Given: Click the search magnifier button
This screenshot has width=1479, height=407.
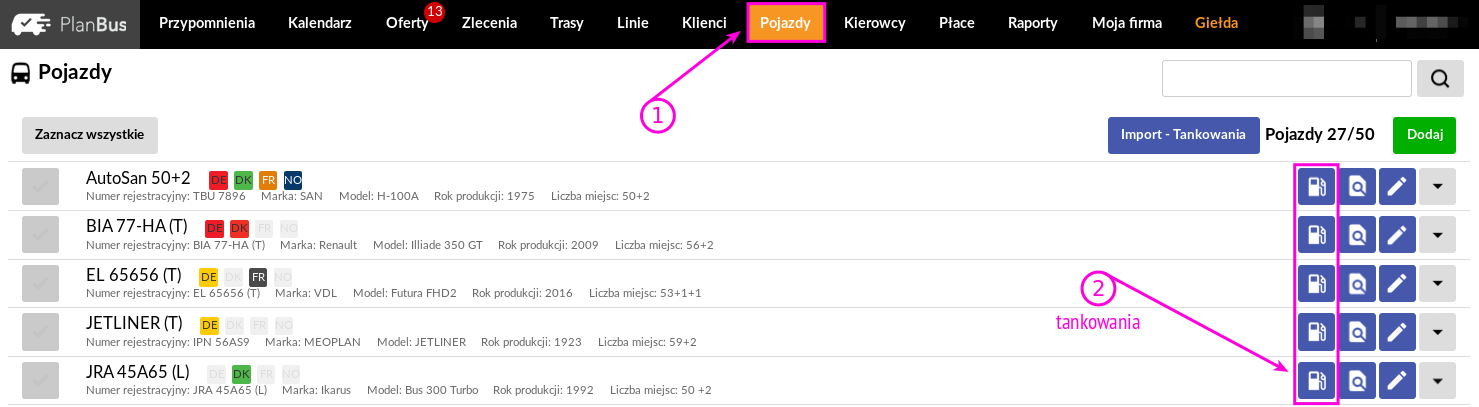Looking at the screenshot, I should tap(1440, 79).
